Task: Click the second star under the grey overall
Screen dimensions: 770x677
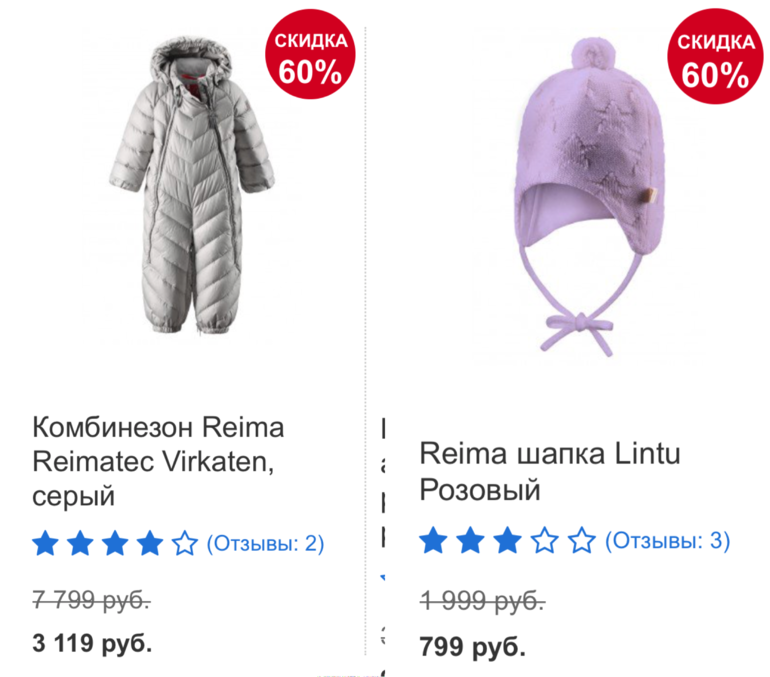Action: 81,544
